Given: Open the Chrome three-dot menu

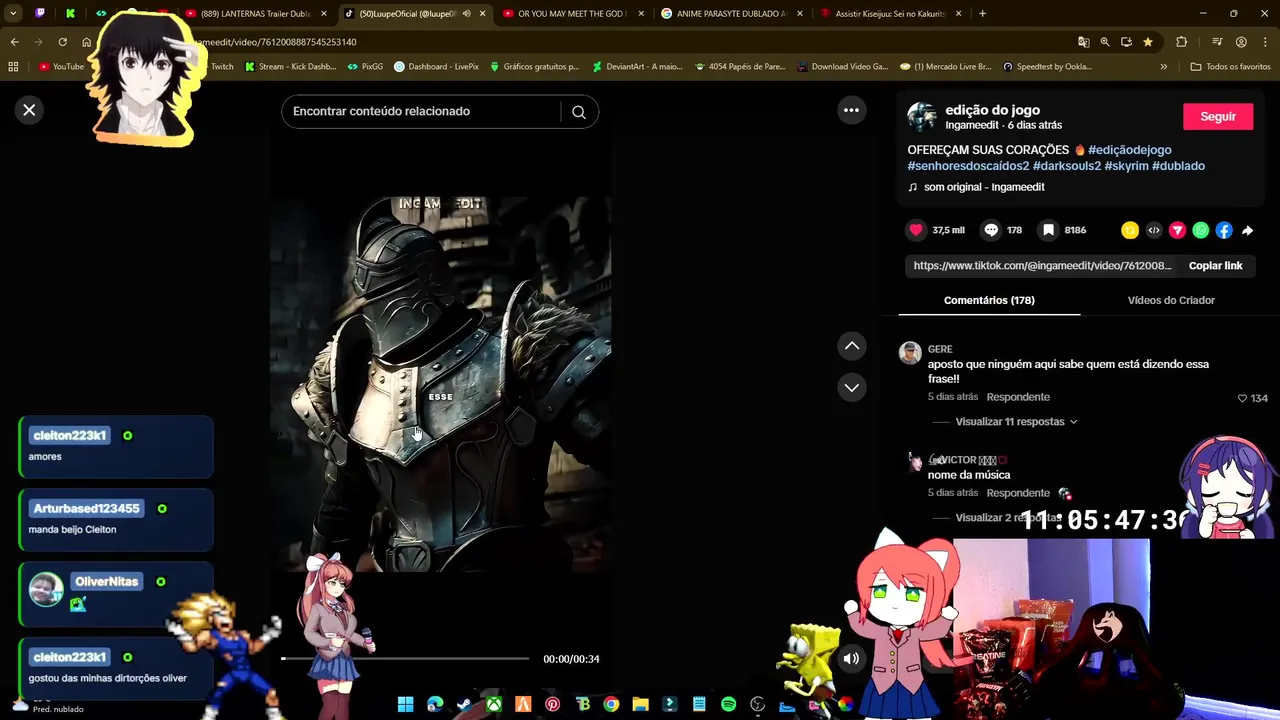Looking at the screenshot, I should (1264, 42).
